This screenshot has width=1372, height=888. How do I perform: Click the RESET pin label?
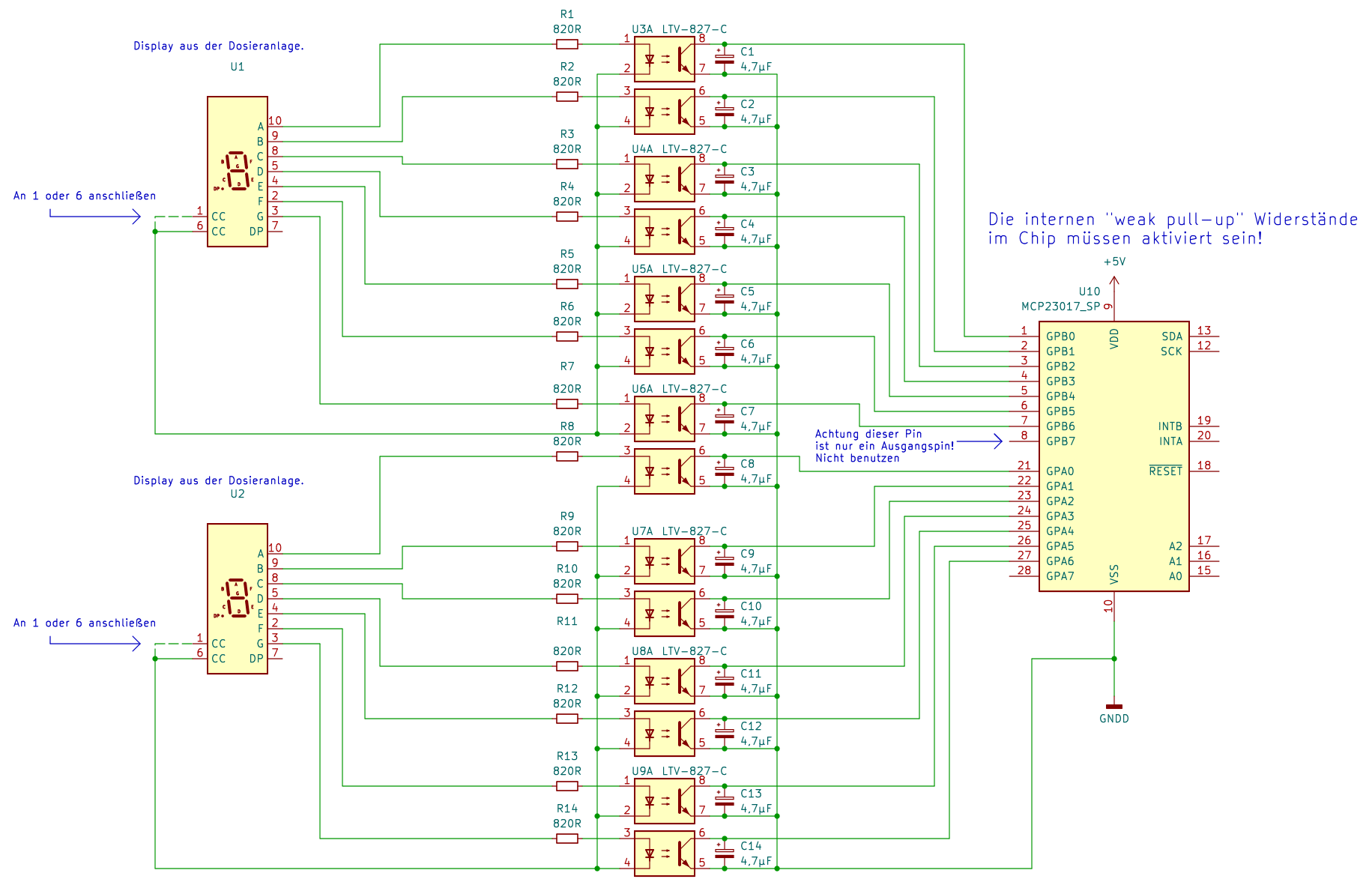[x=1166, y=471]
